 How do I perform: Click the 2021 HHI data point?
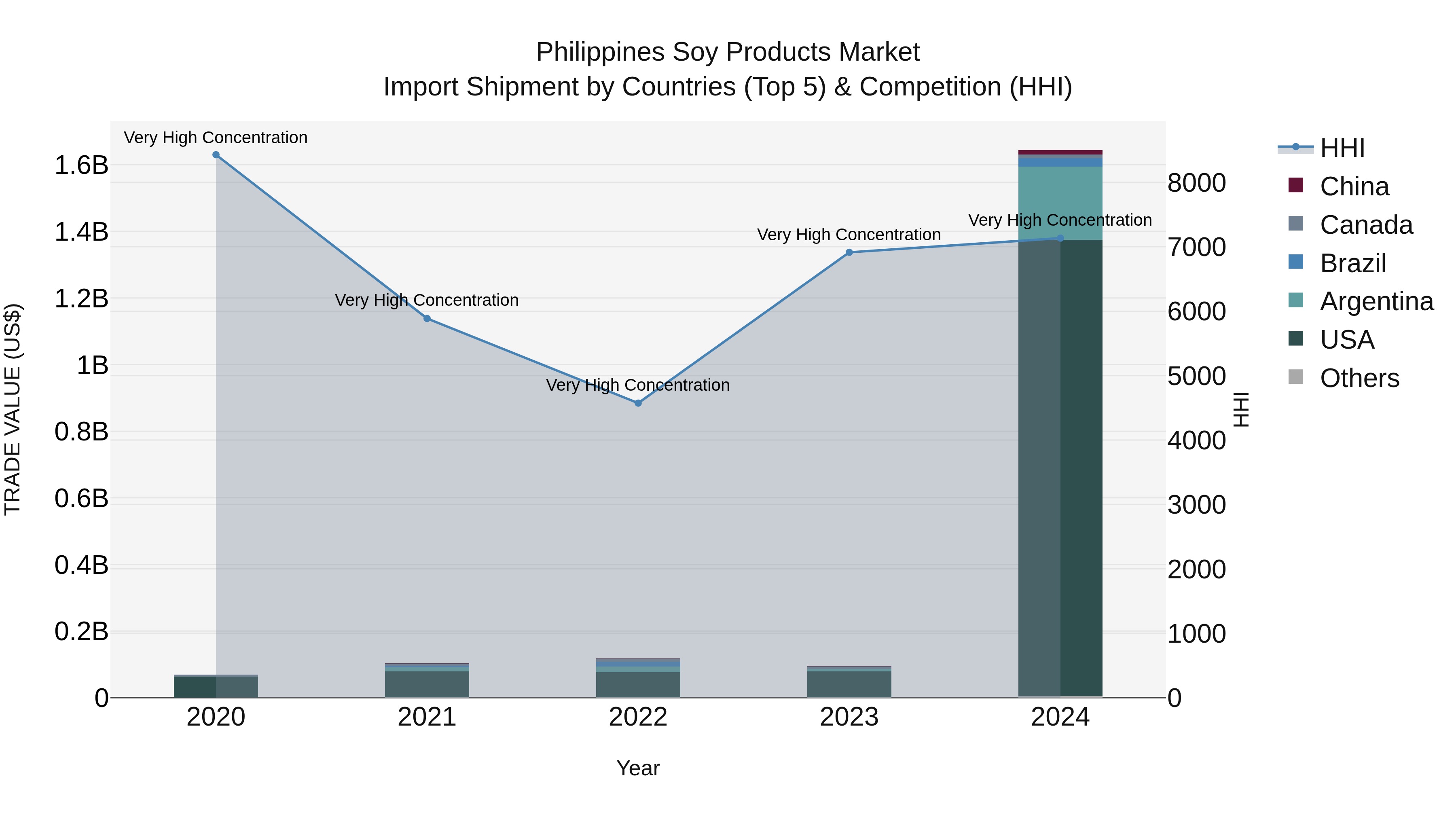pos(427,319)
